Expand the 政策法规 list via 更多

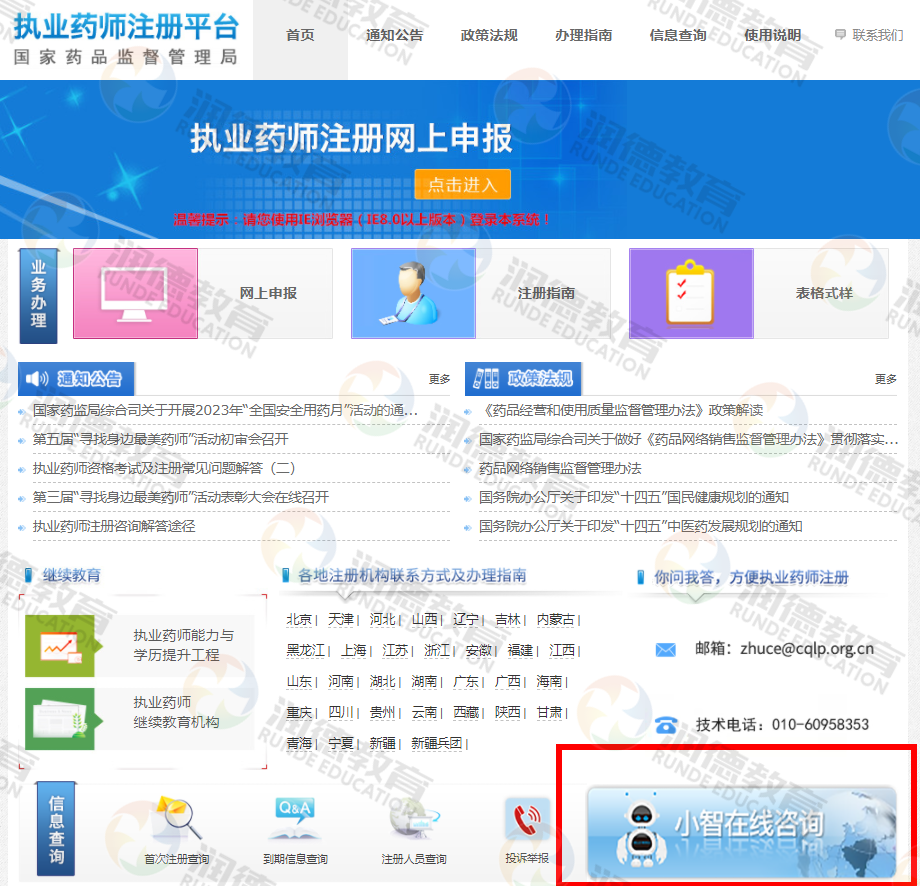coord(885,379)
